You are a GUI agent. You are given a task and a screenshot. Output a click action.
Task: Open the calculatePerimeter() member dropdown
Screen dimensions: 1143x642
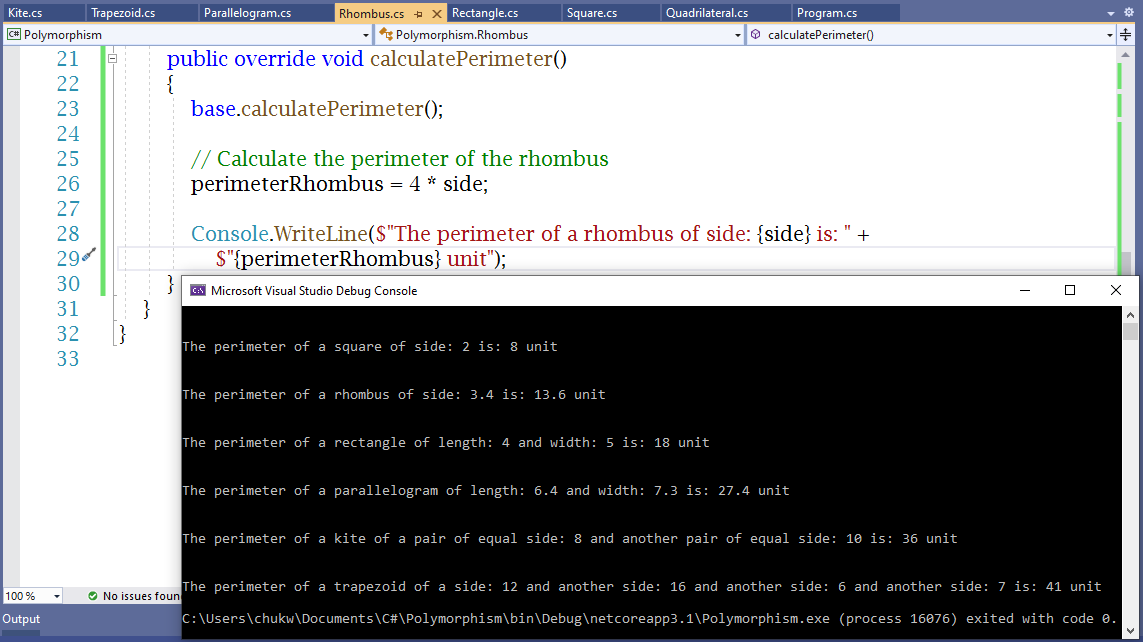(1109, 35)
